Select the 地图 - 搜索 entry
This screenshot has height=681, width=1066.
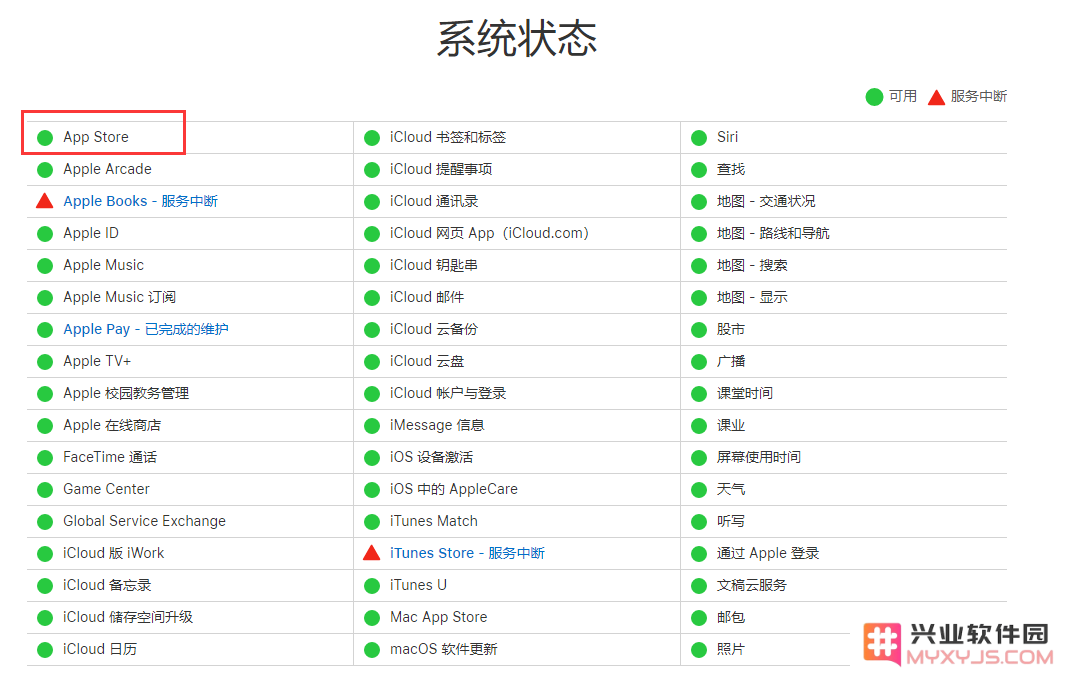coord(753,265)
